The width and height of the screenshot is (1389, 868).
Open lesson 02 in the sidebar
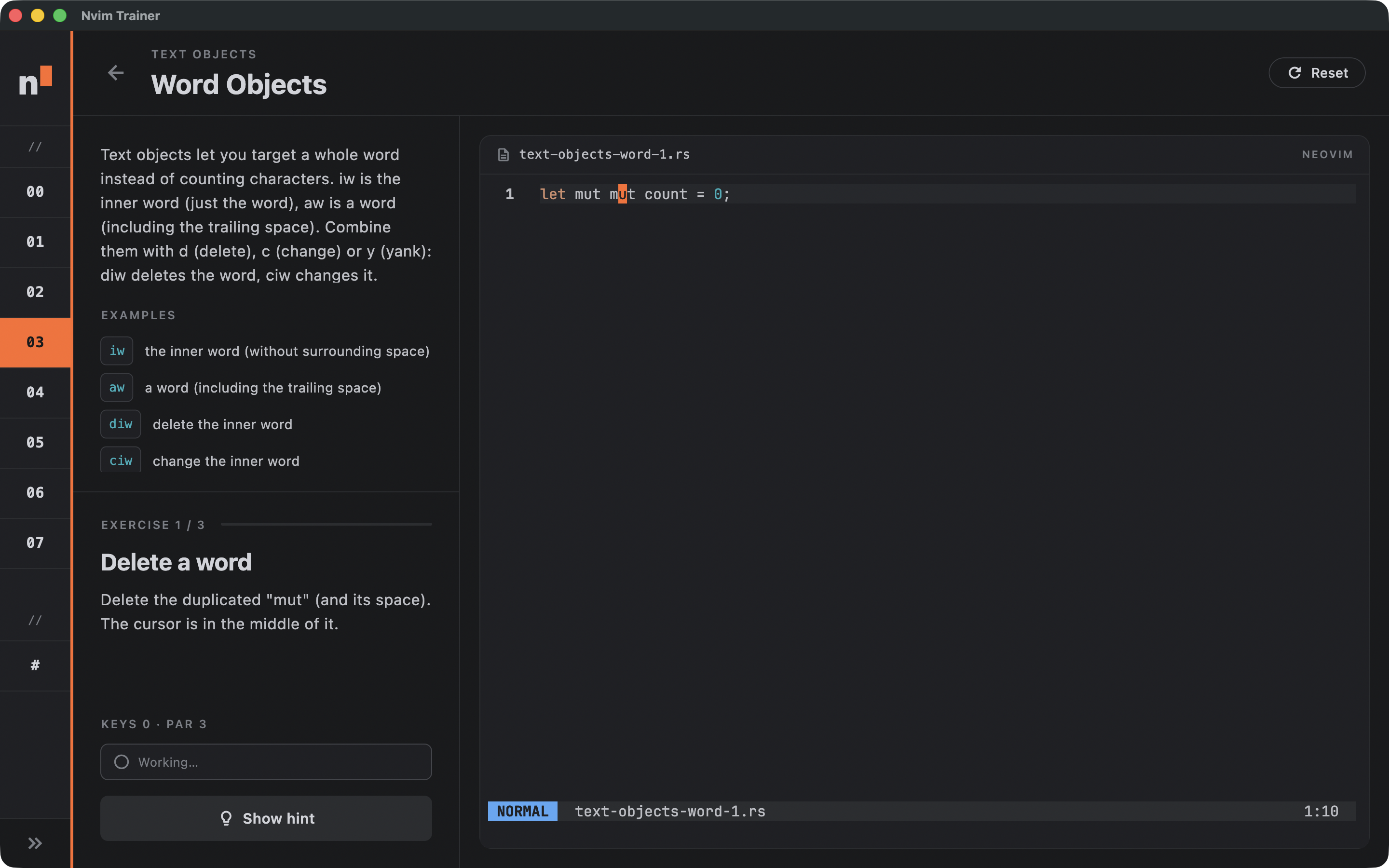tap(35, 292)
